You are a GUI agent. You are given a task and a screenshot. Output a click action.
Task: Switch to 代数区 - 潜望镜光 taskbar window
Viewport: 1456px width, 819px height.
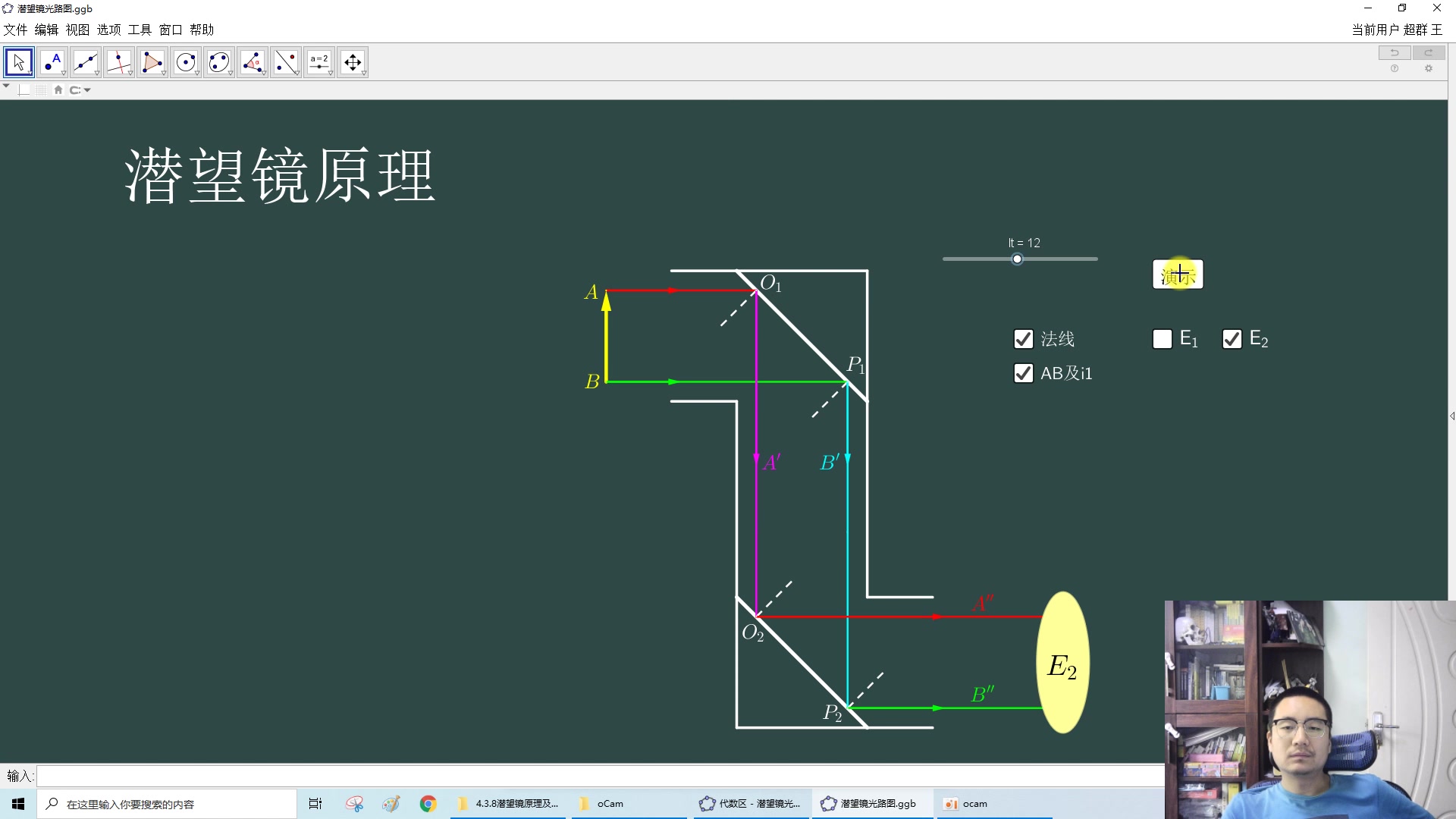751,804
